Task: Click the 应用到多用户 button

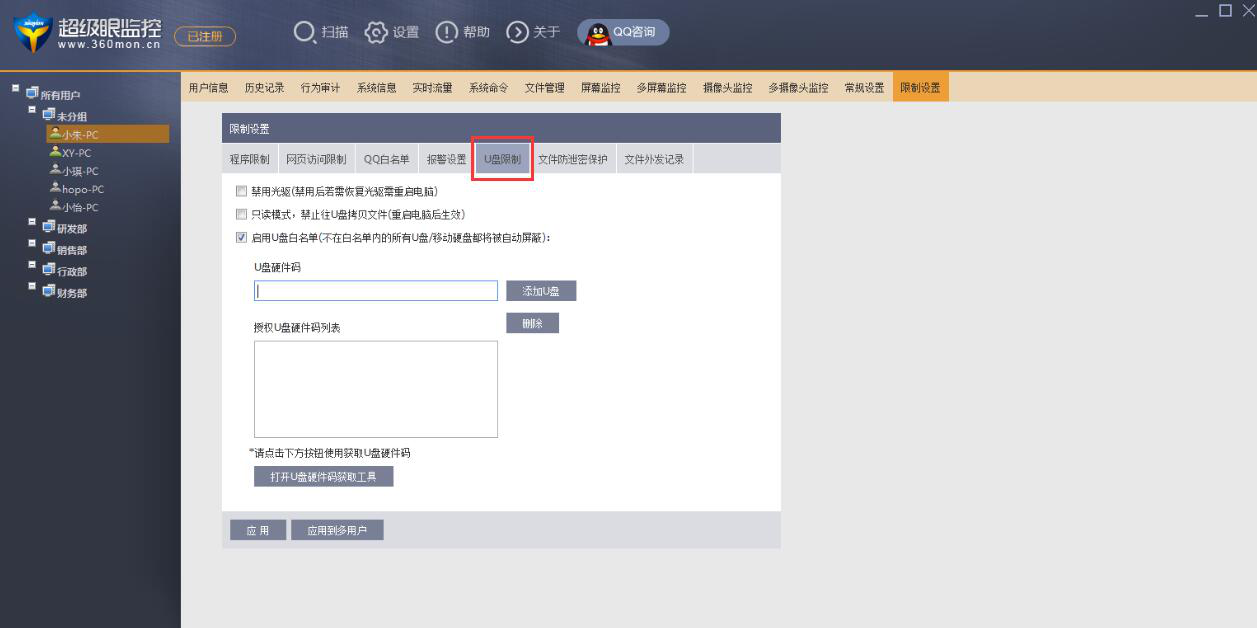Action: click(x=337, y=530)
